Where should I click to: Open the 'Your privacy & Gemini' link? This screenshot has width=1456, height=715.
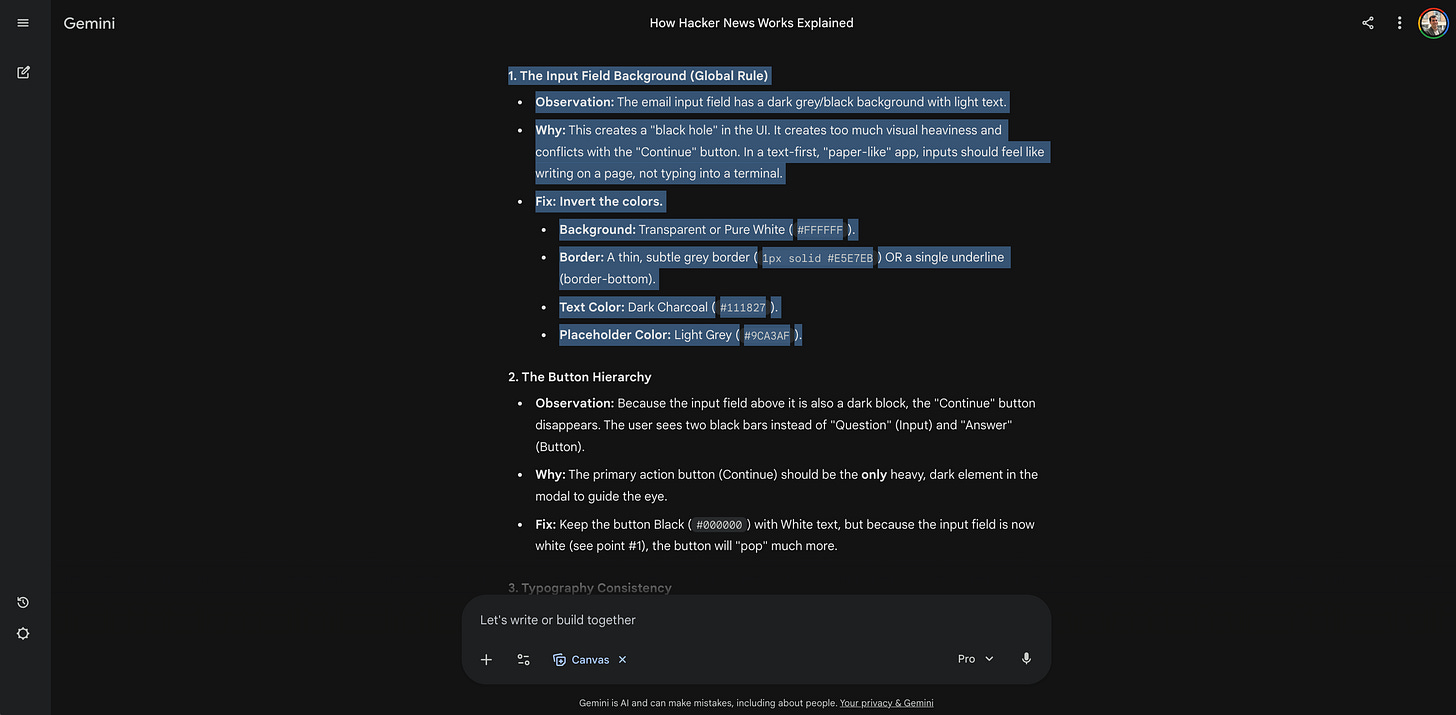pos(886,702)
